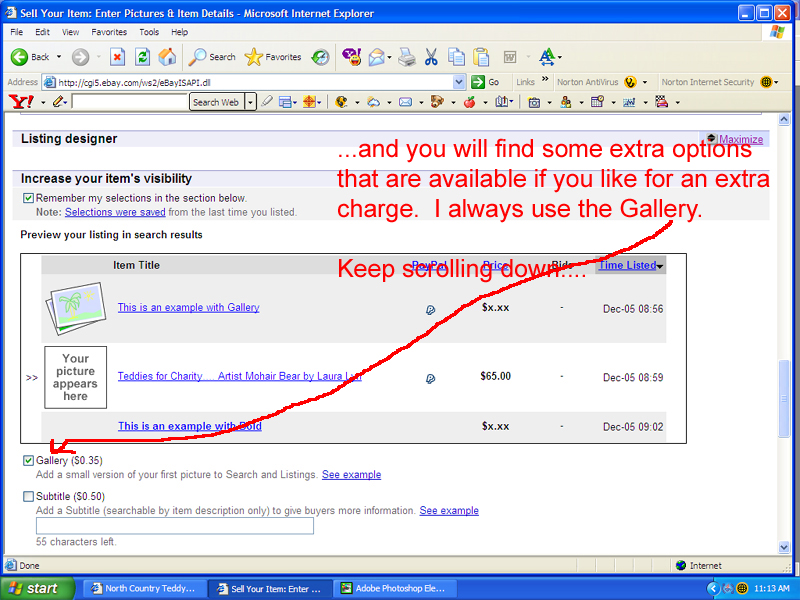The height and width of the screenshot is (600, 800).
Task: Go to Home page icon
Action: pos(168,57)
